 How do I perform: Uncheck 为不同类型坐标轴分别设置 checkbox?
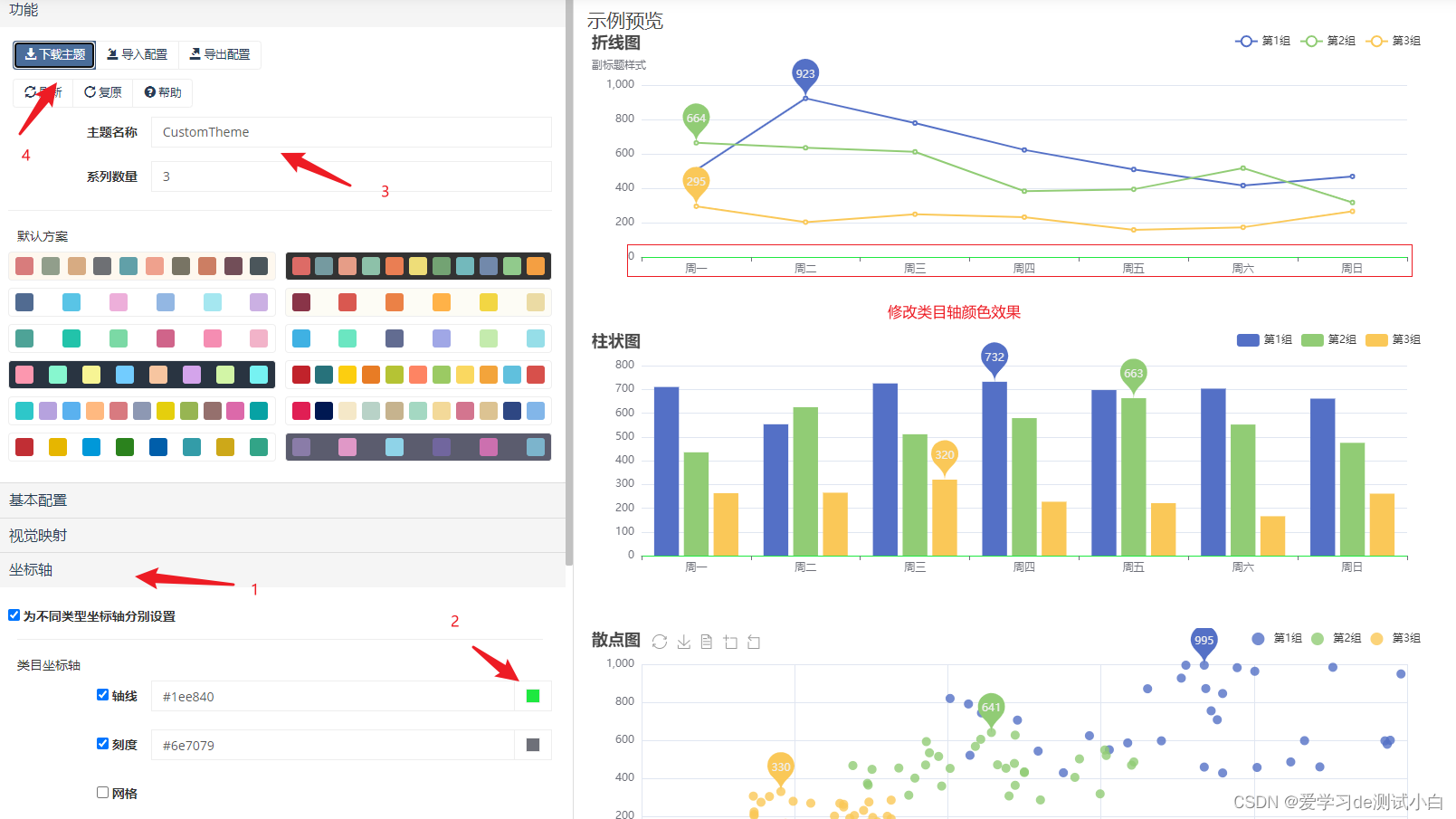coord(14,615)
